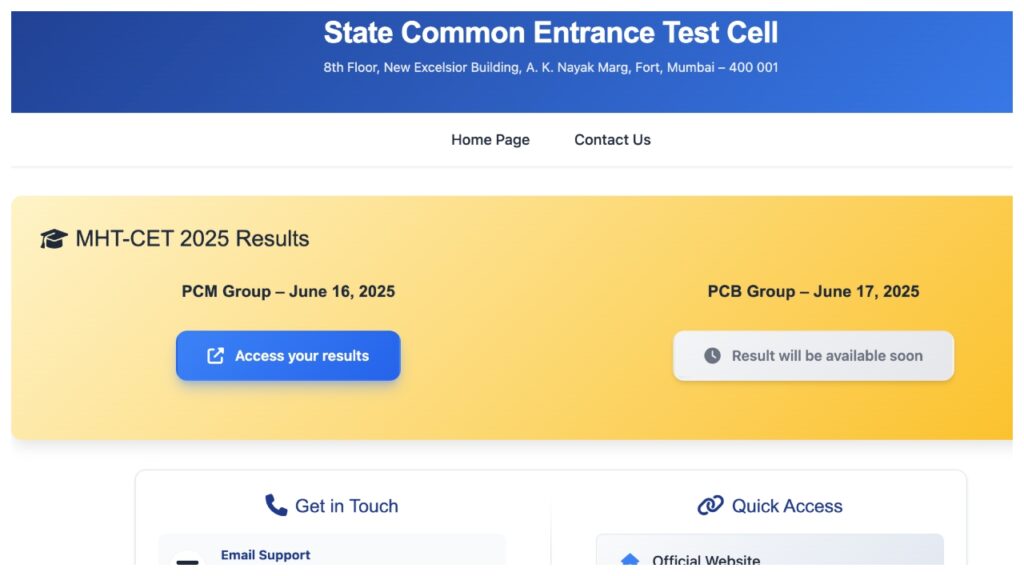Click the envelope icon for Email Support
Image resolution: width=1024 pixels, height=576 pixels.
188,560
